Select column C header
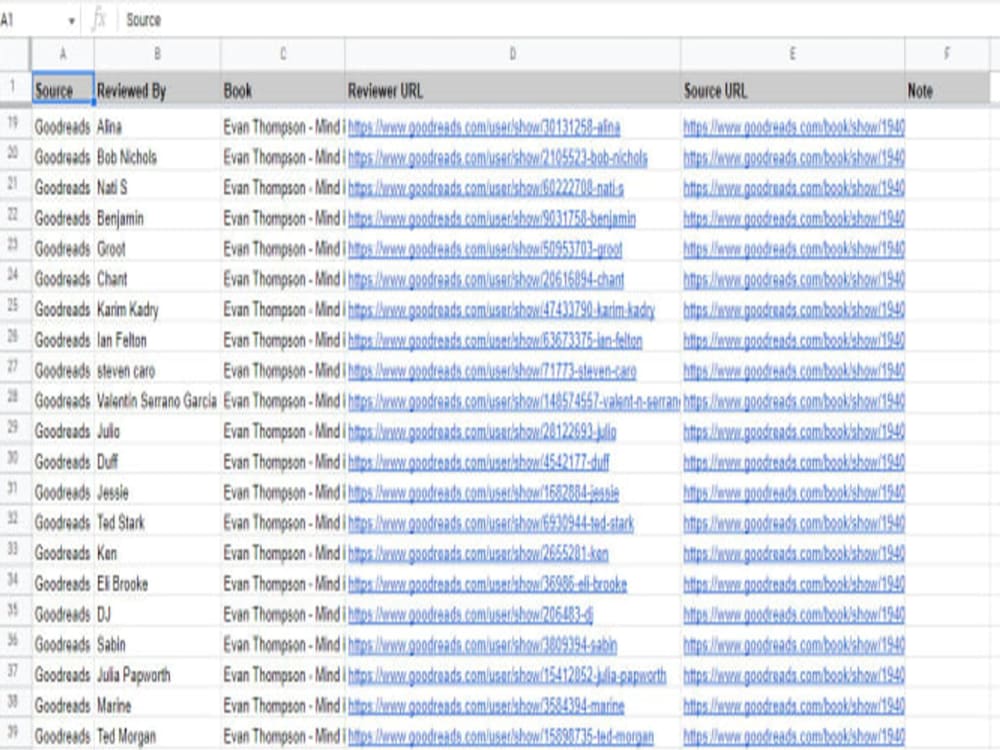 [x=283, y=54]
